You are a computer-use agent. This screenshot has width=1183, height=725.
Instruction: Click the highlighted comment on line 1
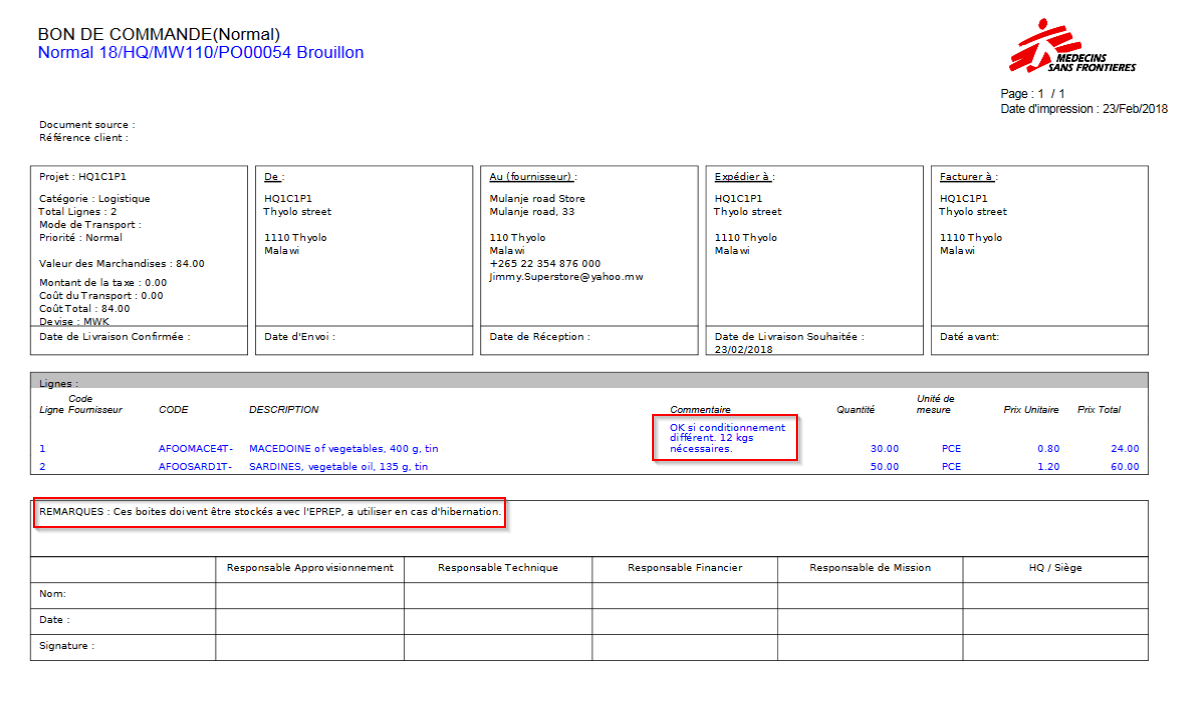tap(726, 438)
